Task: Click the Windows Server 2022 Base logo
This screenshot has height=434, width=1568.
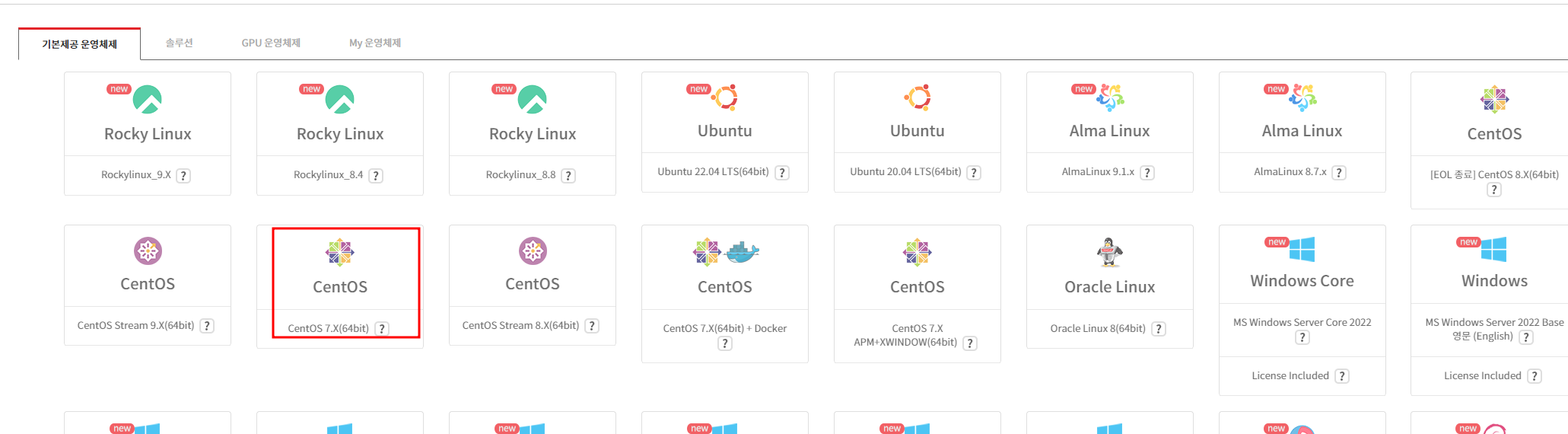Action: 1494,249
